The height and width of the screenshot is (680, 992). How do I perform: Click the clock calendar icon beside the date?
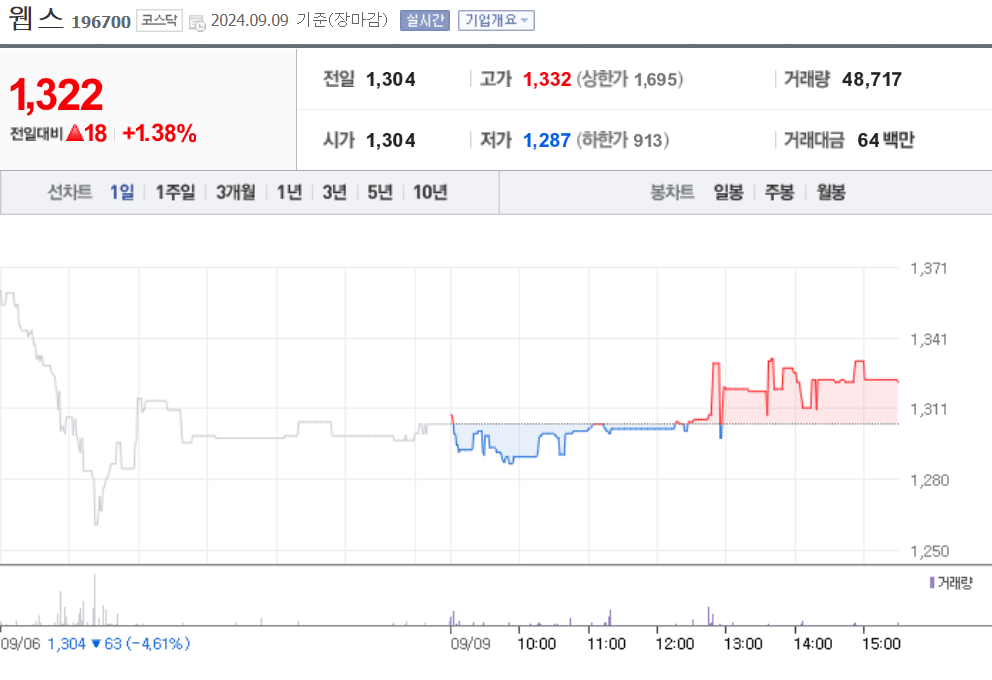(197, 23)
